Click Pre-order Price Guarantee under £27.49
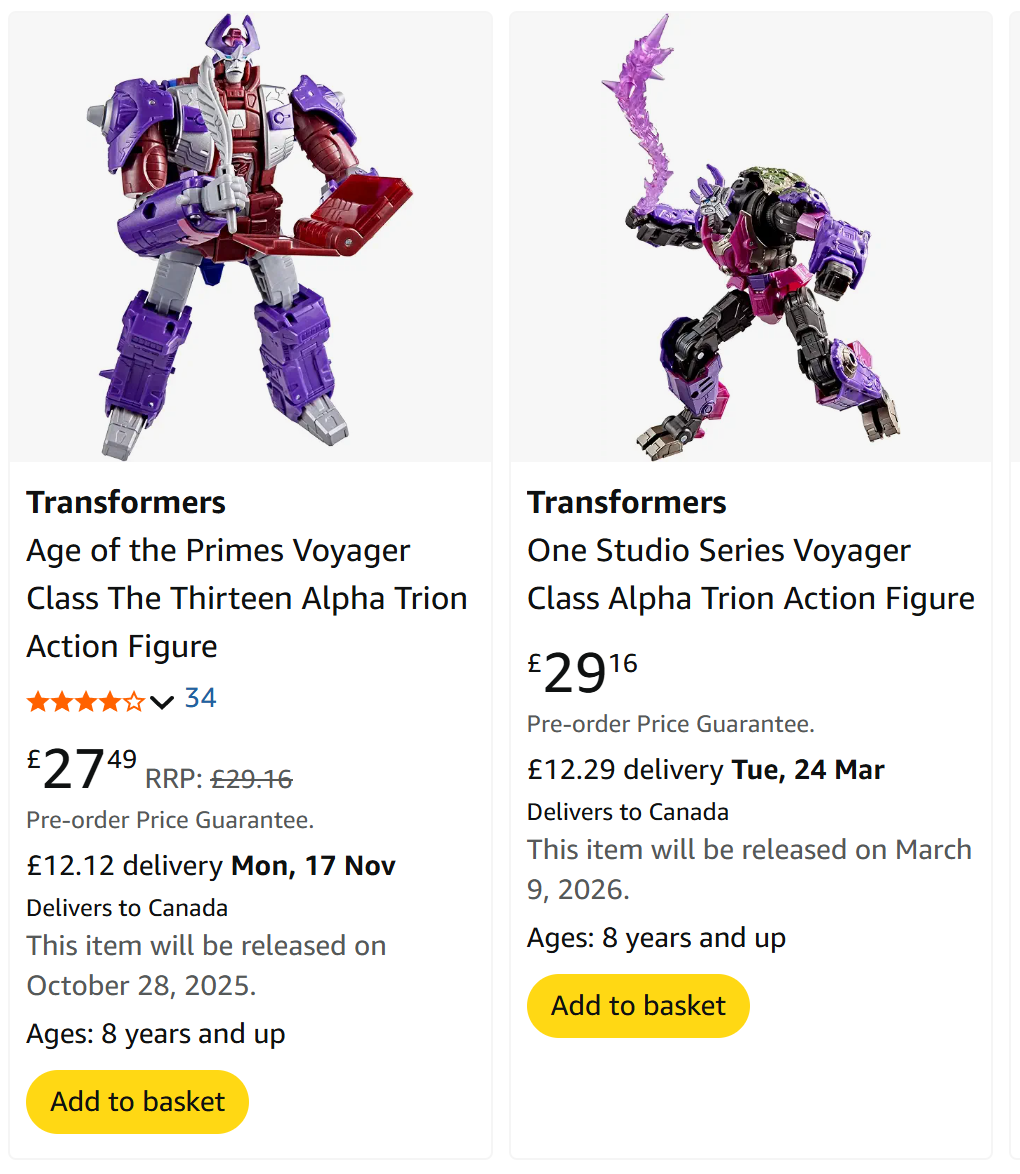The image size is (1020, 1174). pos(170,820)
